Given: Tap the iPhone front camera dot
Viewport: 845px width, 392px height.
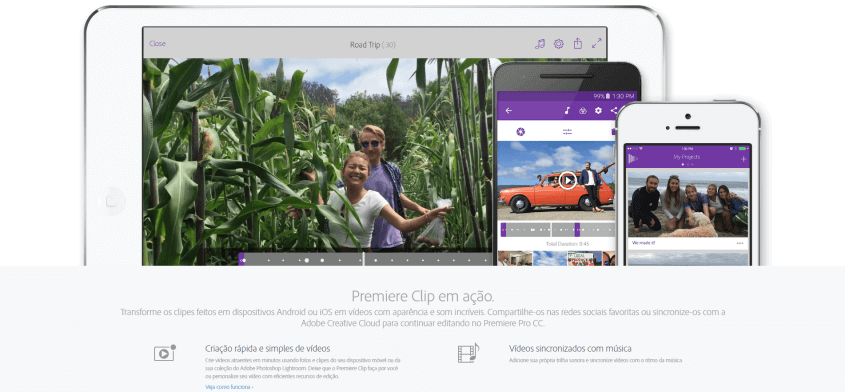Looking at the screenshot, I should click(688, 116).
